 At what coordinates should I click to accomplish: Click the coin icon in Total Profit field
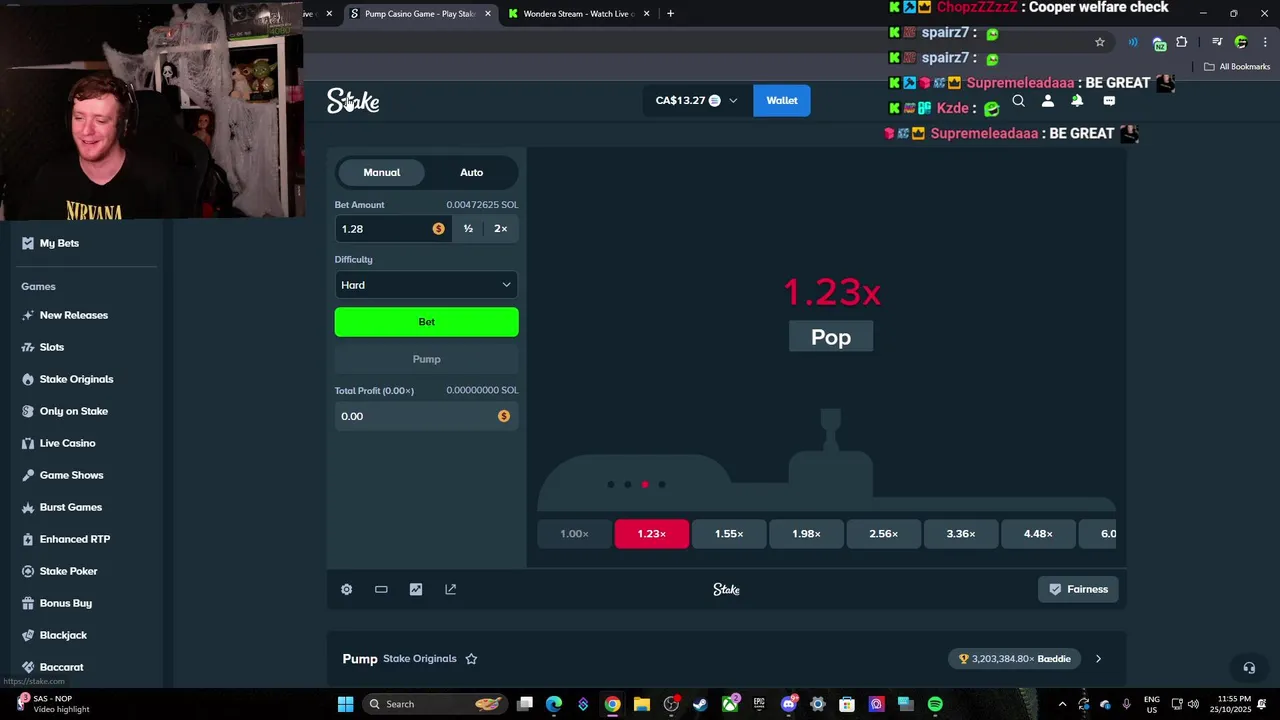[504, 416]
